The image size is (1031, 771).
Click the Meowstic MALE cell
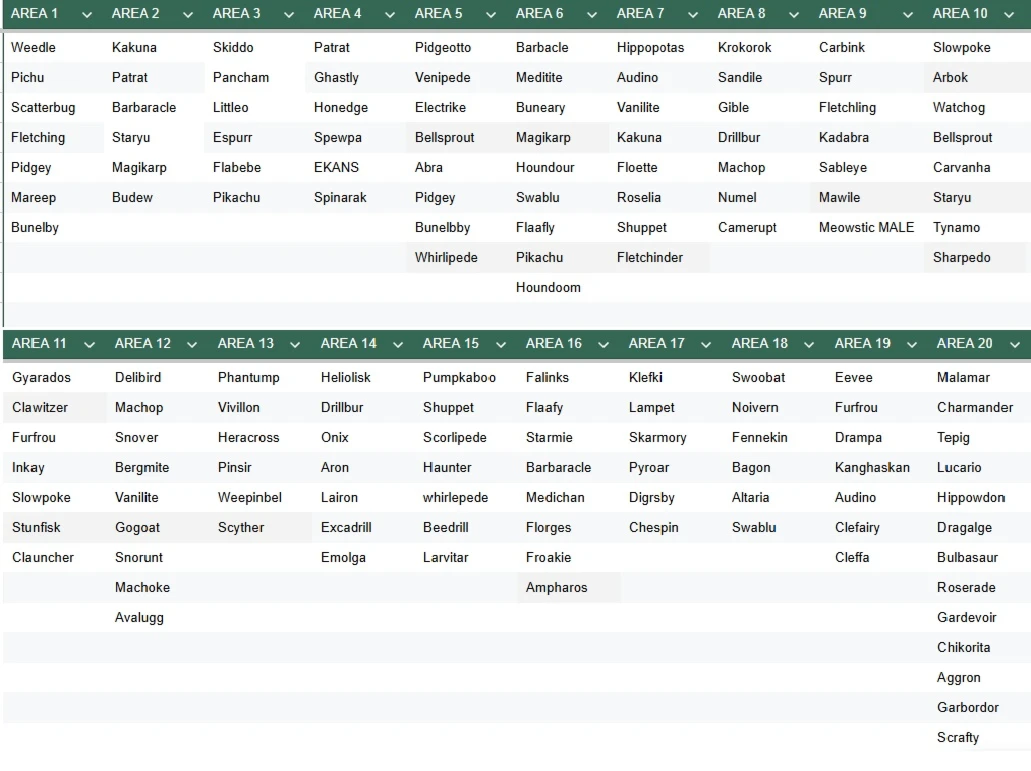[x=866, y=228]
